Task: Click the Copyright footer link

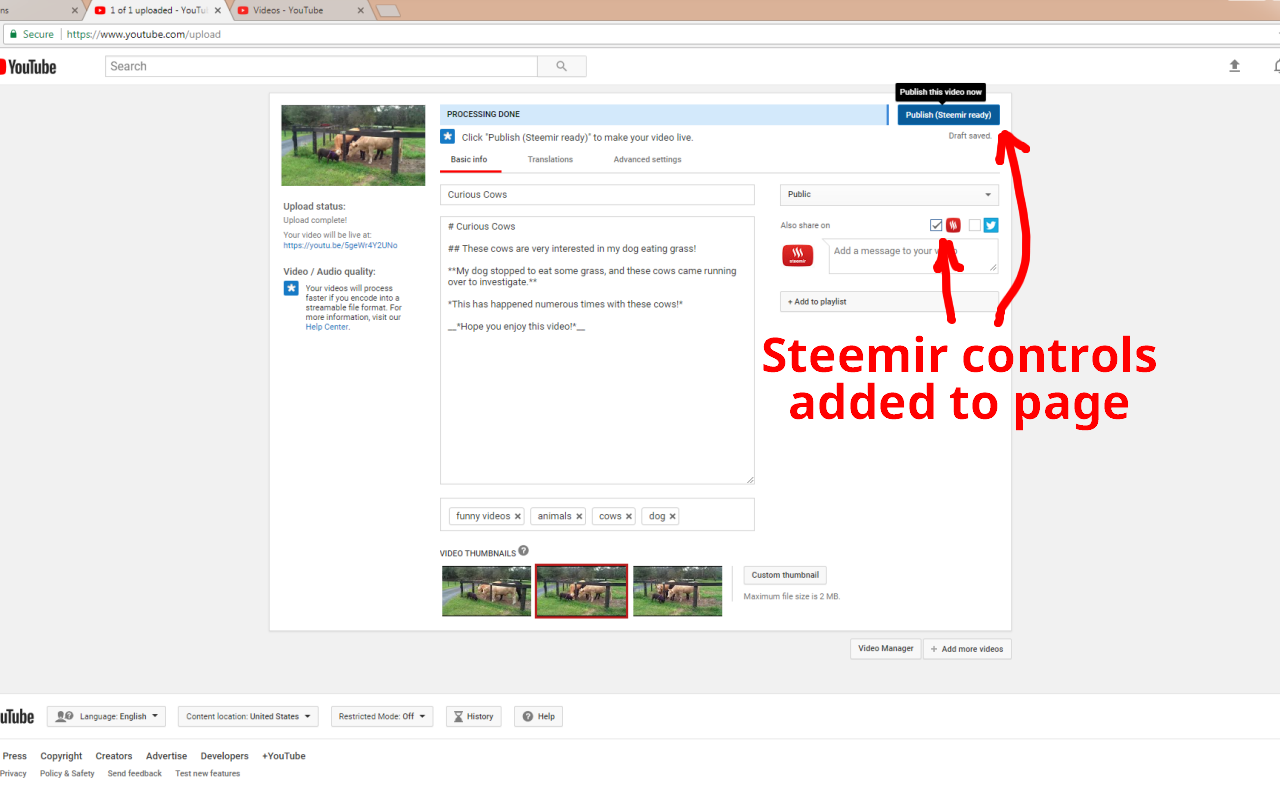Action: point(61,756)
